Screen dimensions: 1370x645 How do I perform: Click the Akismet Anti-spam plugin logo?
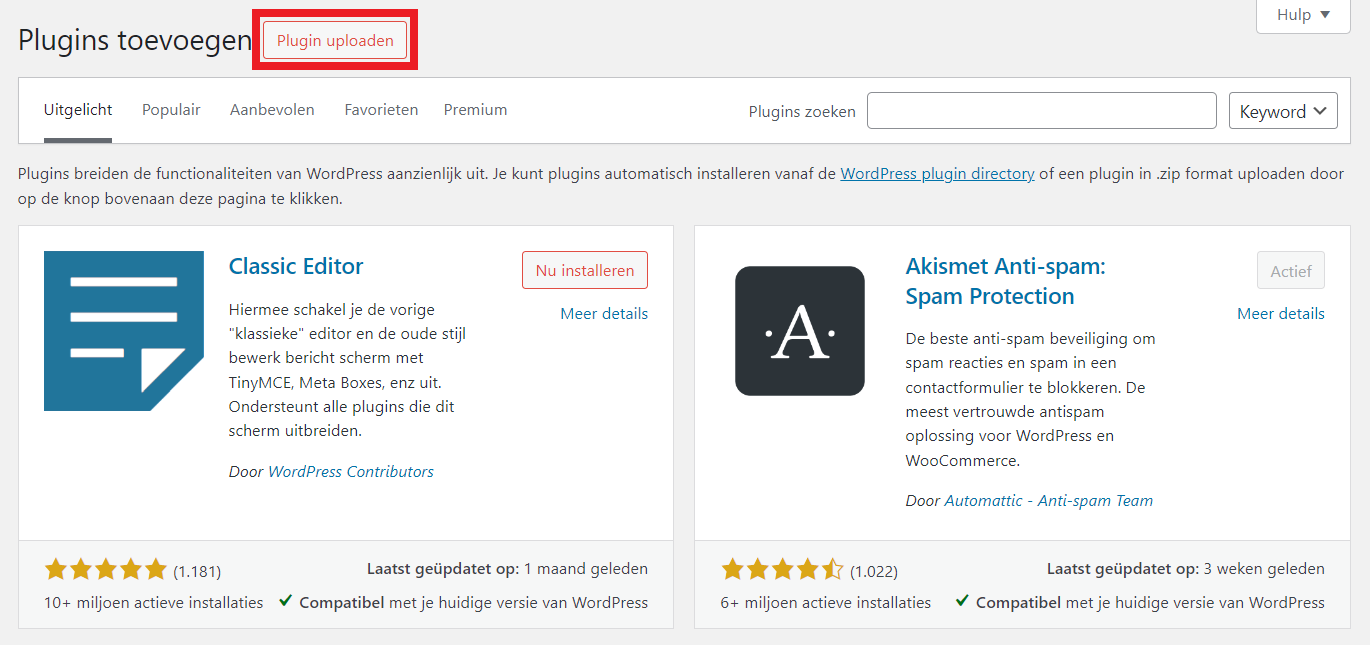799,331
